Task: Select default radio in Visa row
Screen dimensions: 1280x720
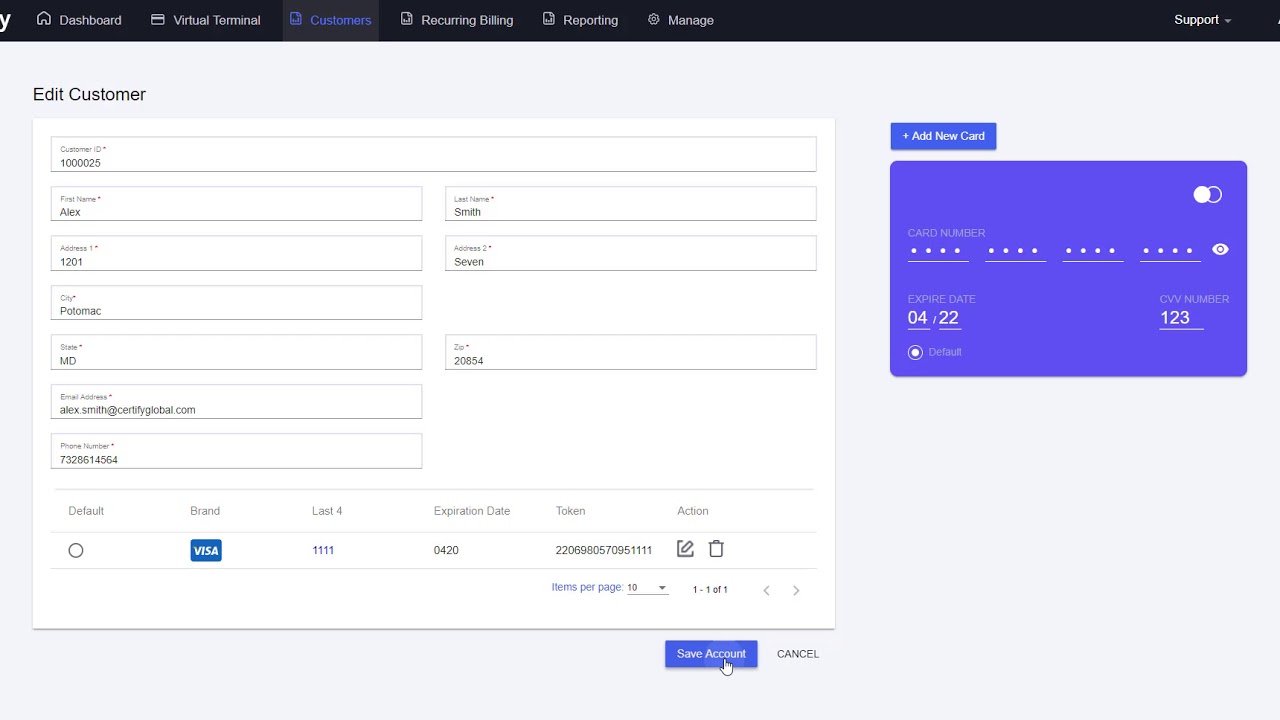Action: pyautogui.click(x=76, y=551)
